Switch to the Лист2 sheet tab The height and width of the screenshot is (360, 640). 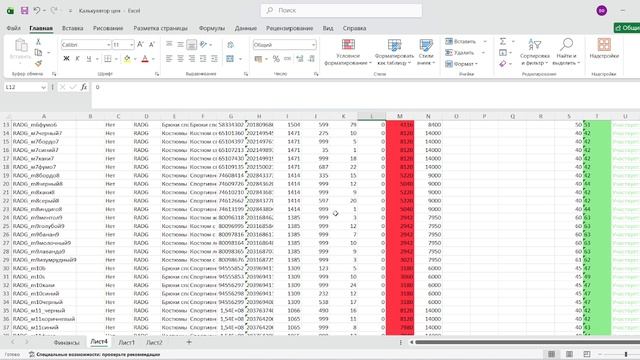pyautogui.click(x=154, y=342)
